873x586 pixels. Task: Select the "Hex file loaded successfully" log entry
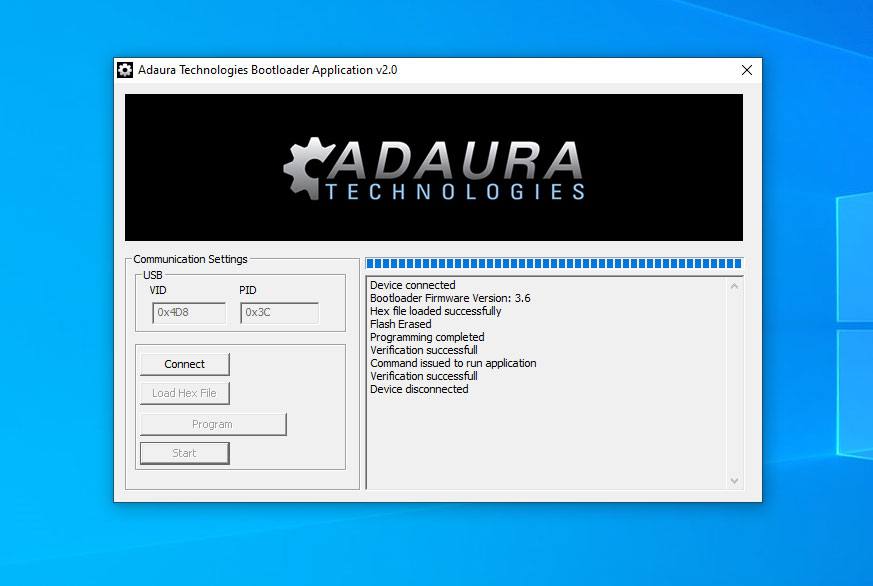tap(435, 311)
